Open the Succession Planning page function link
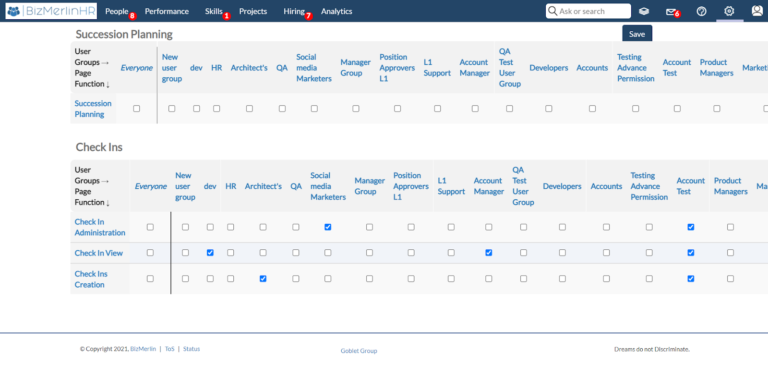Screen dimensions: 768x377 (x=93, y=109)
